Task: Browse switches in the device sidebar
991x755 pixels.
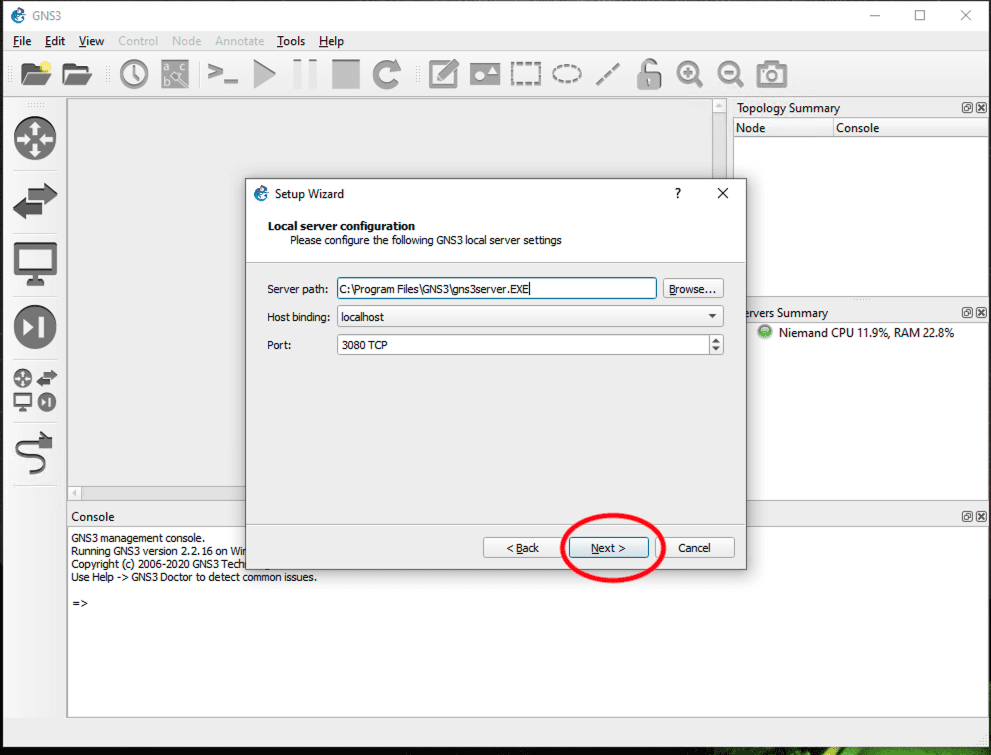Action: point(35,201)
